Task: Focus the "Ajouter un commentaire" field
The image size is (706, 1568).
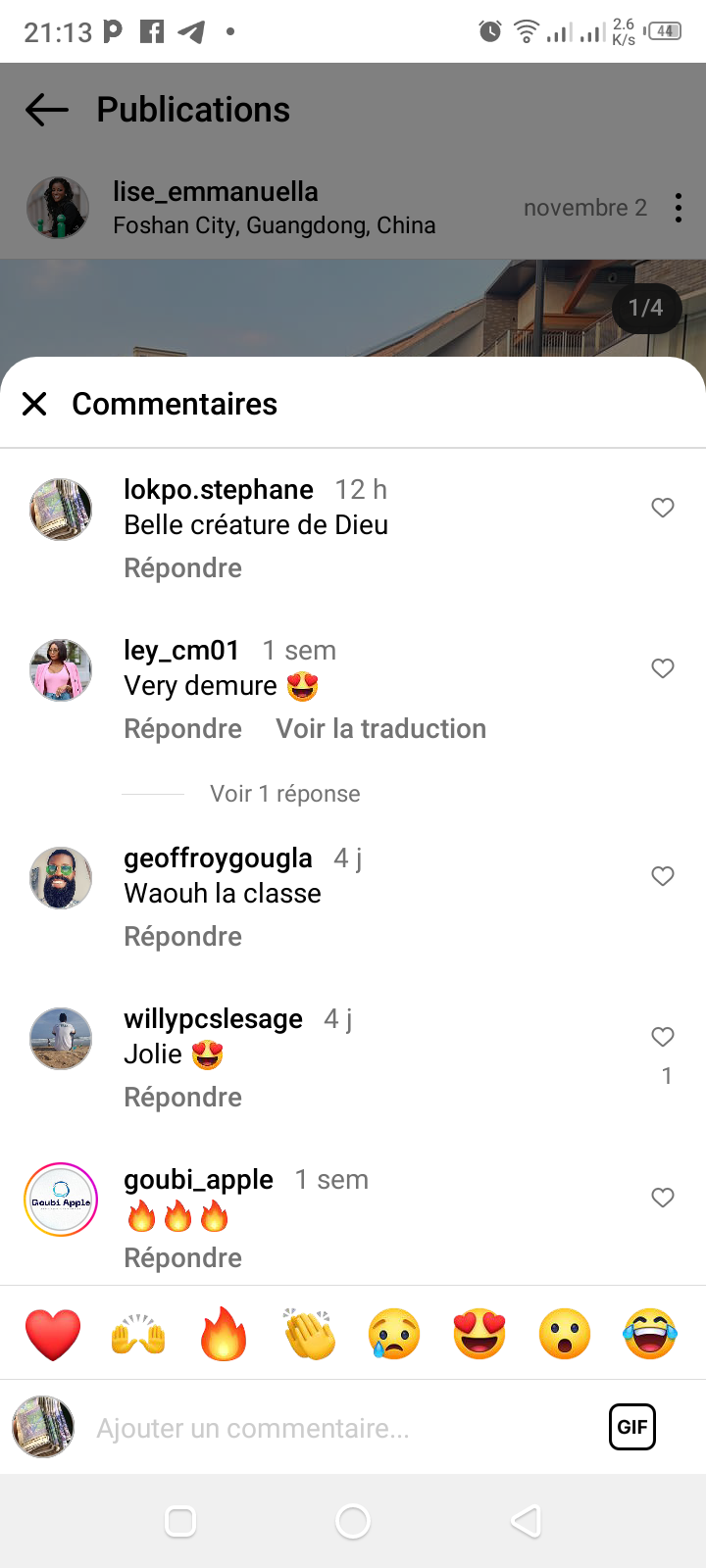Action: [x=333, y=1429]
